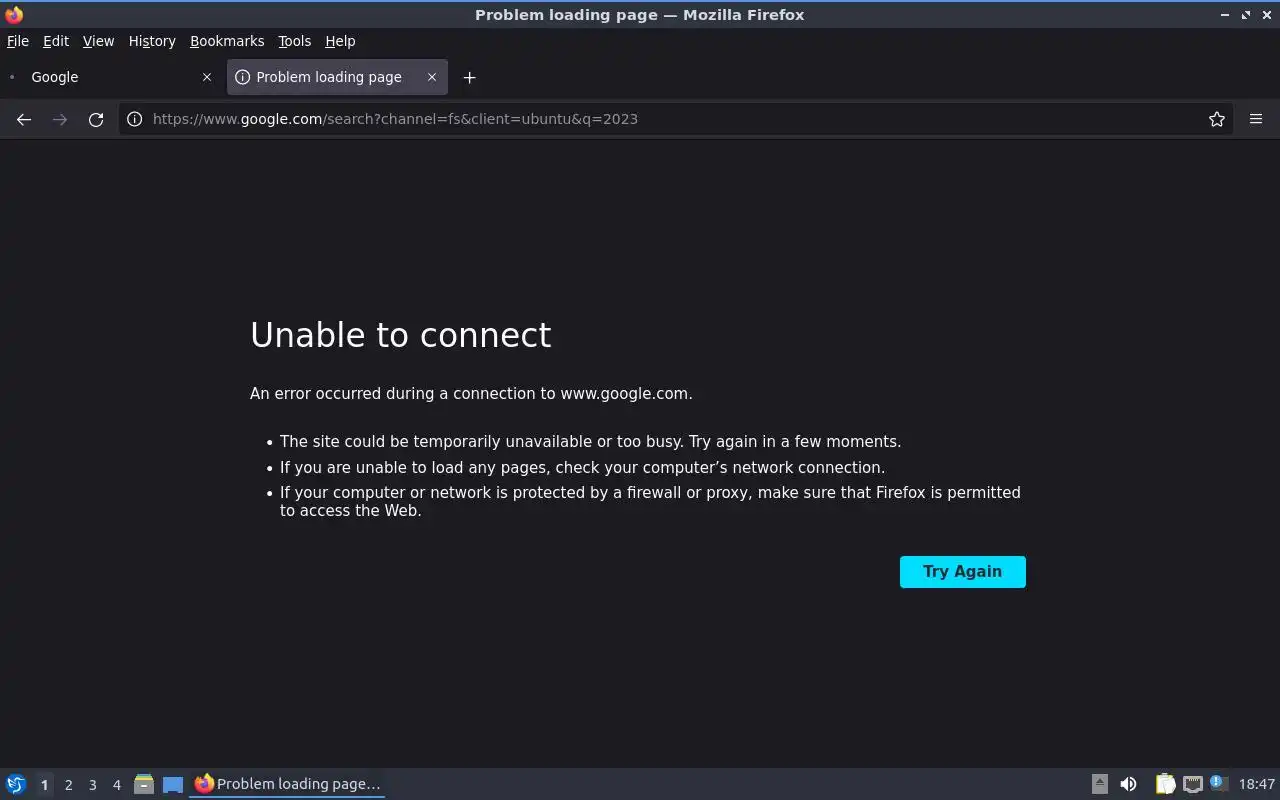Open the Tools menu
1280x800 pixels.
[294, 41]
